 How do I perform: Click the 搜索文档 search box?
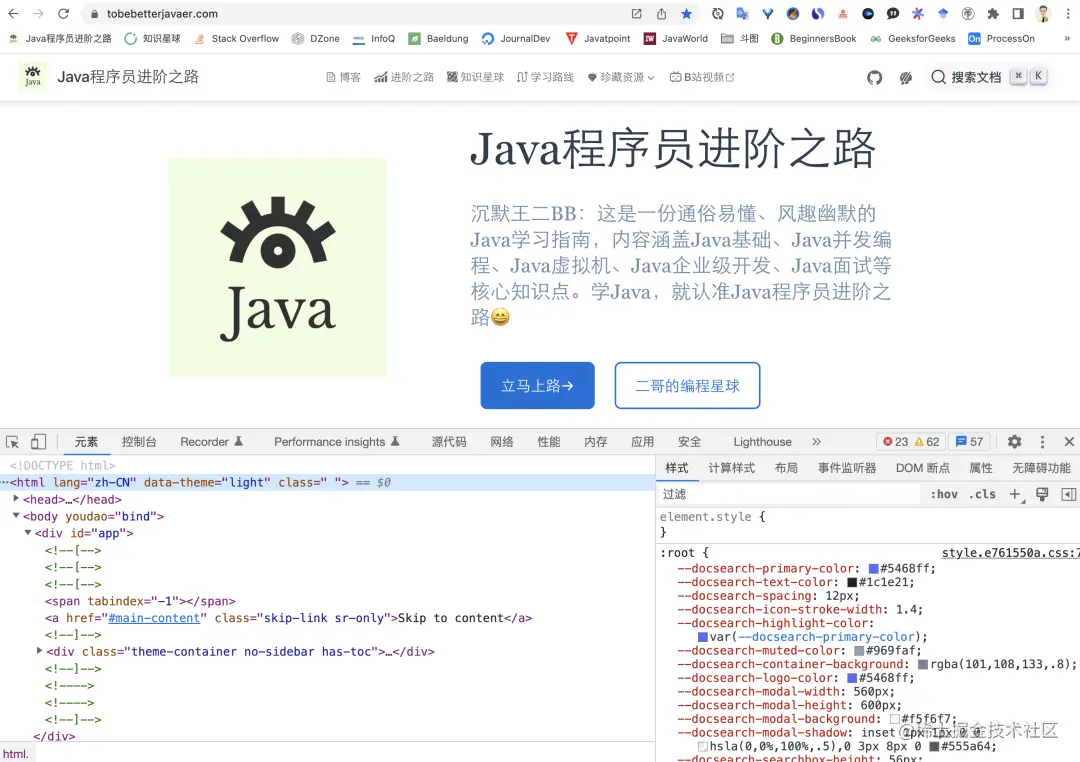point(989,77)
